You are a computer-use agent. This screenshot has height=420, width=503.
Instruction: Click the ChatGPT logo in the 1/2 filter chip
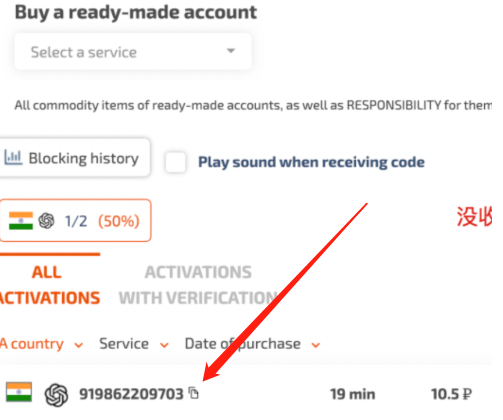pyautogui.click(x=46, y=221)
